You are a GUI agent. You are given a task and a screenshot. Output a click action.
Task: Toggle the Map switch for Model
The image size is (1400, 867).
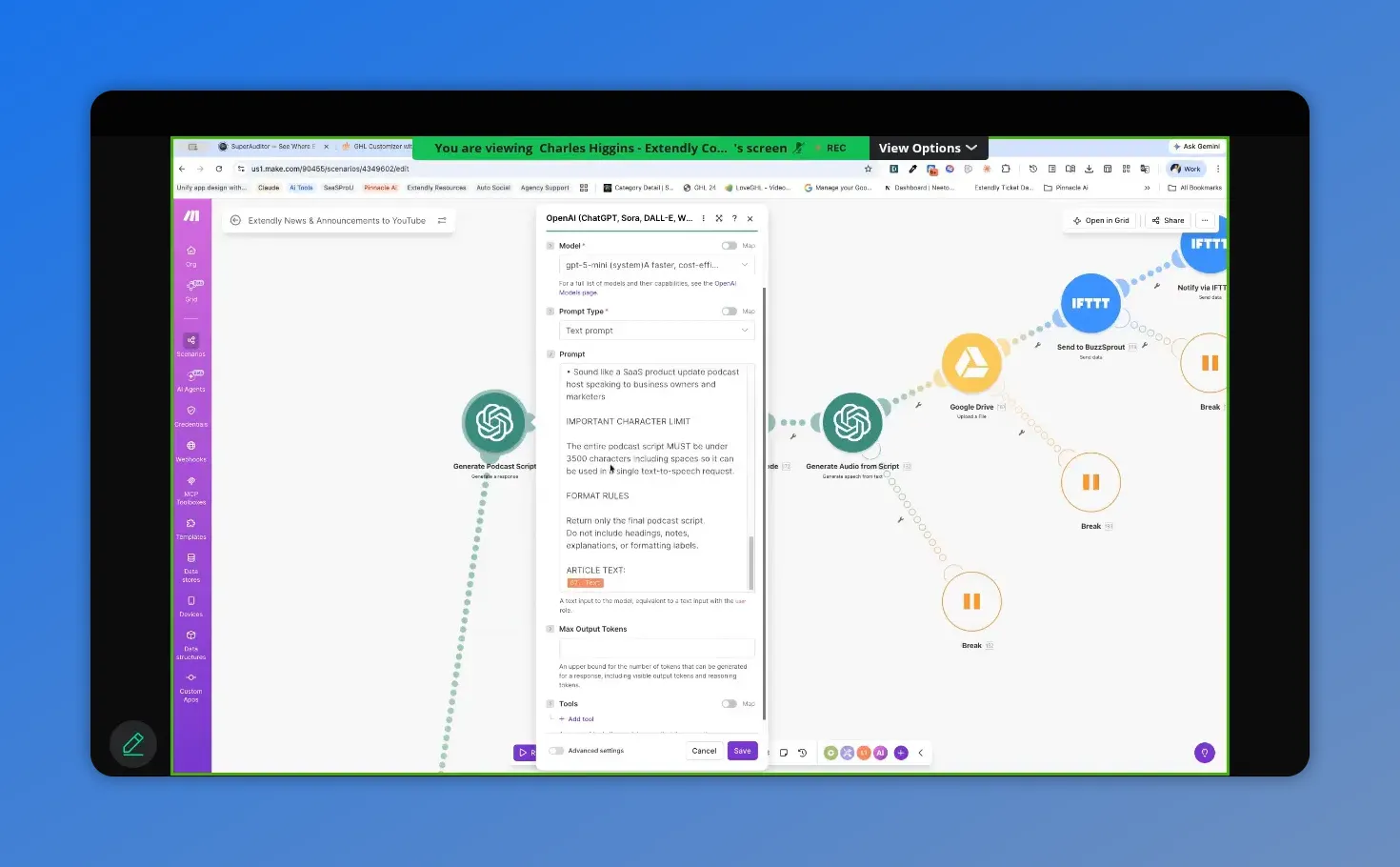coord(729,246)
